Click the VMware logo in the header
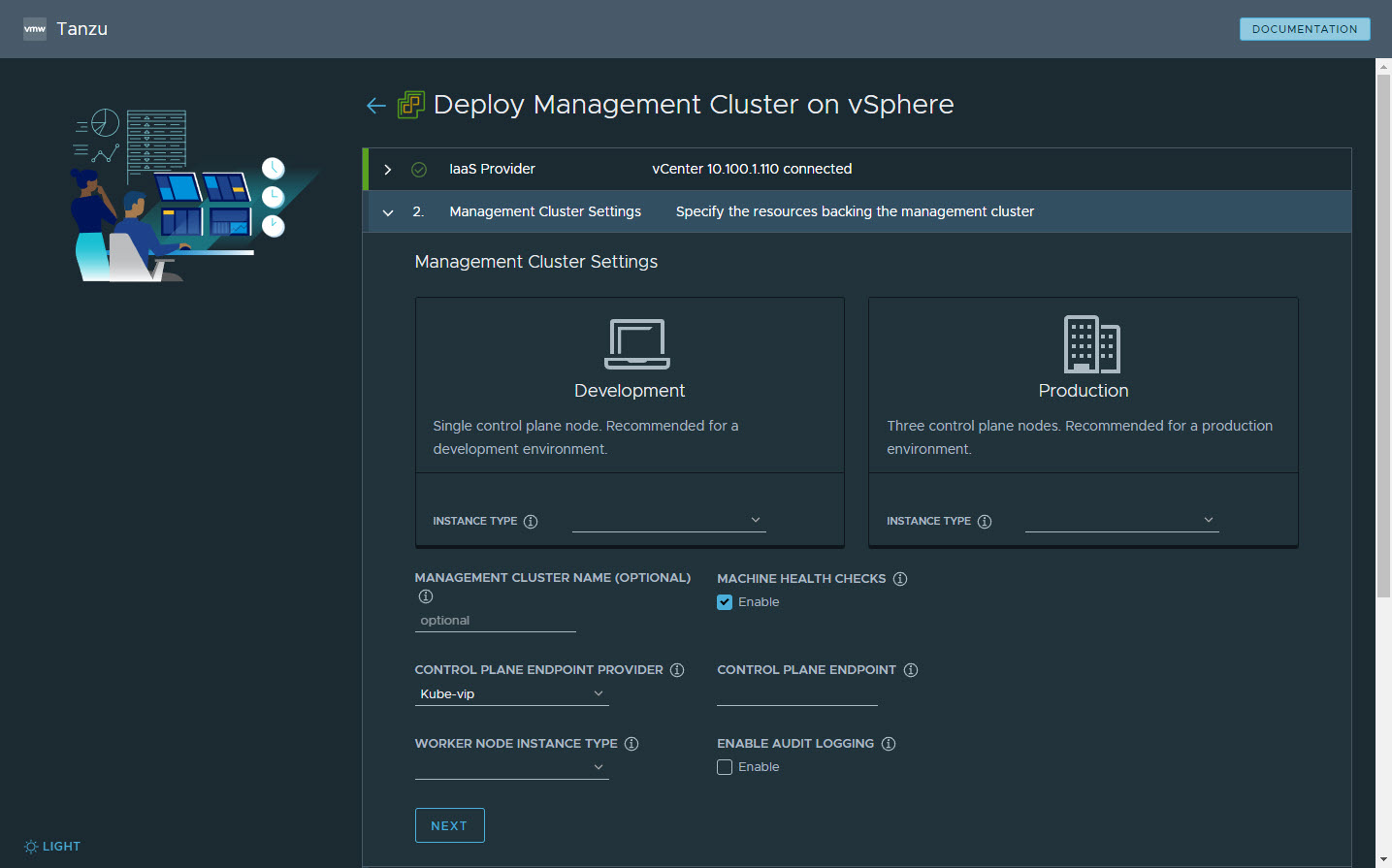 click(x=35, y=29)
